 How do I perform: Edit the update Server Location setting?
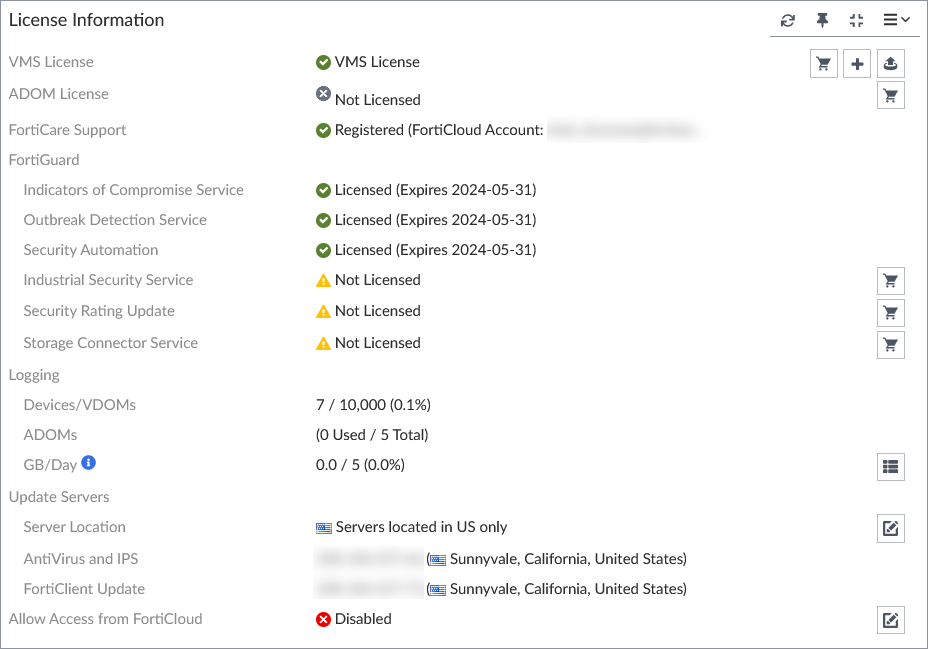[891, 528]
